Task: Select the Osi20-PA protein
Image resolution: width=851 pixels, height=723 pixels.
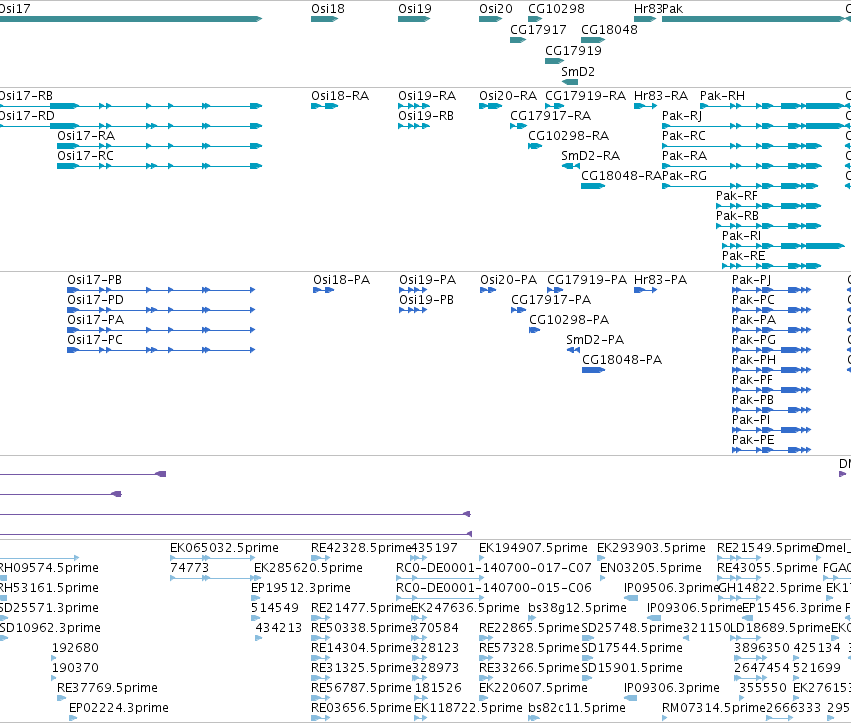Action: pyautogui.click(x=488, y=290)
